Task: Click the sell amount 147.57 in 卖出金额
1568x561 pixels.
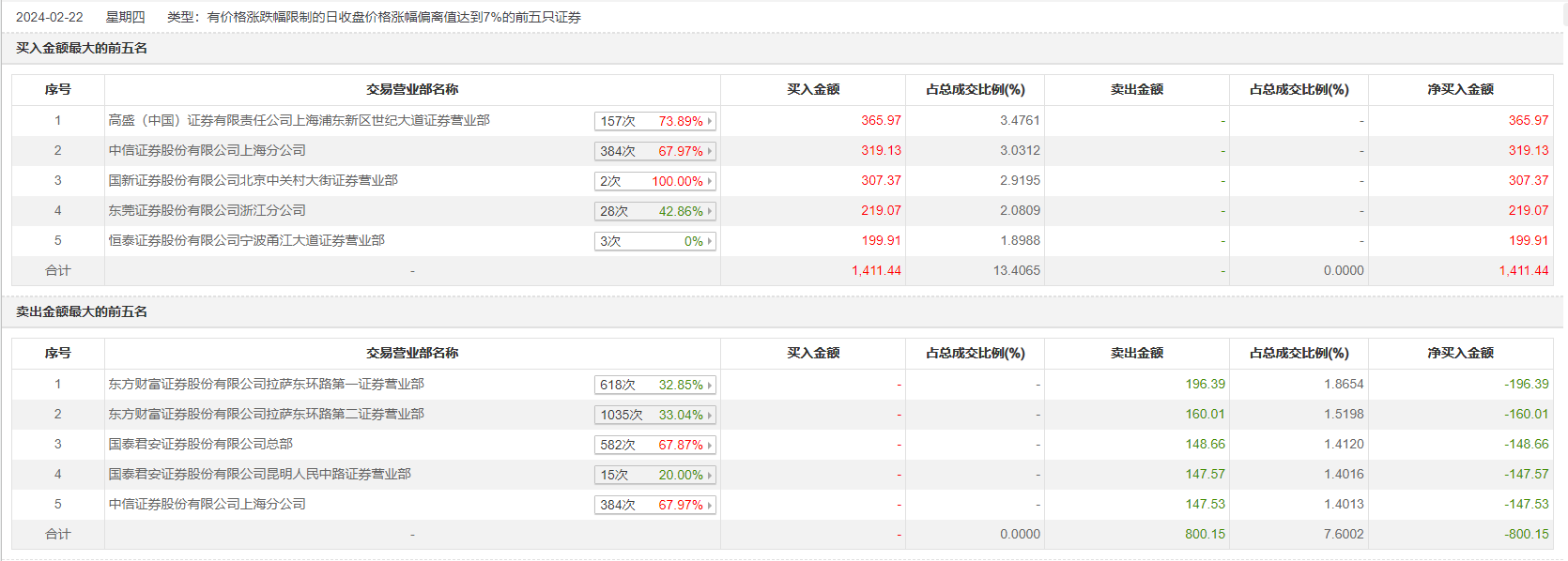Action: [x=1205, y=474]
